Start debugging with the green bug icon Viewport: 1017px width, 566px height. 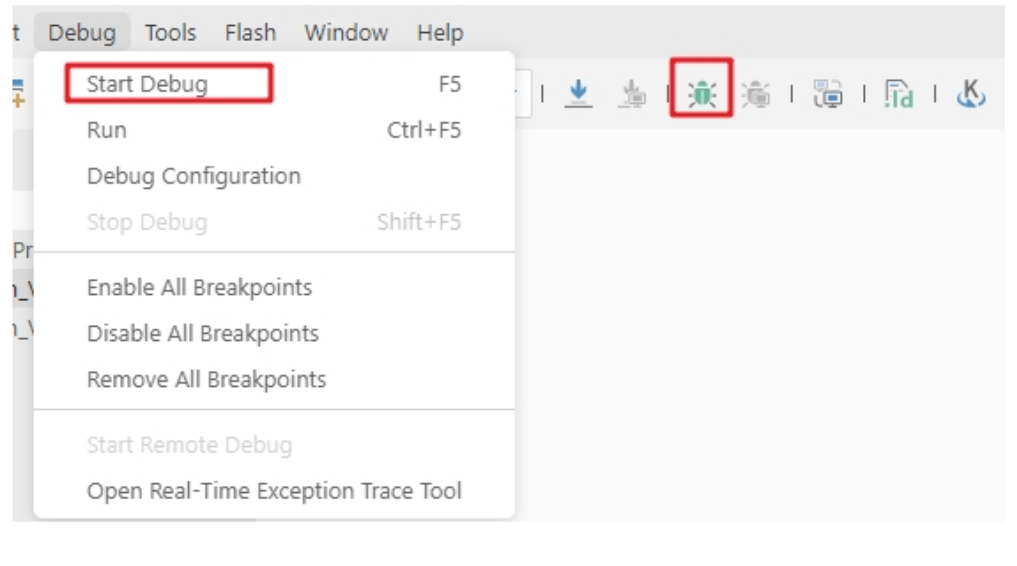pos(702,95)
